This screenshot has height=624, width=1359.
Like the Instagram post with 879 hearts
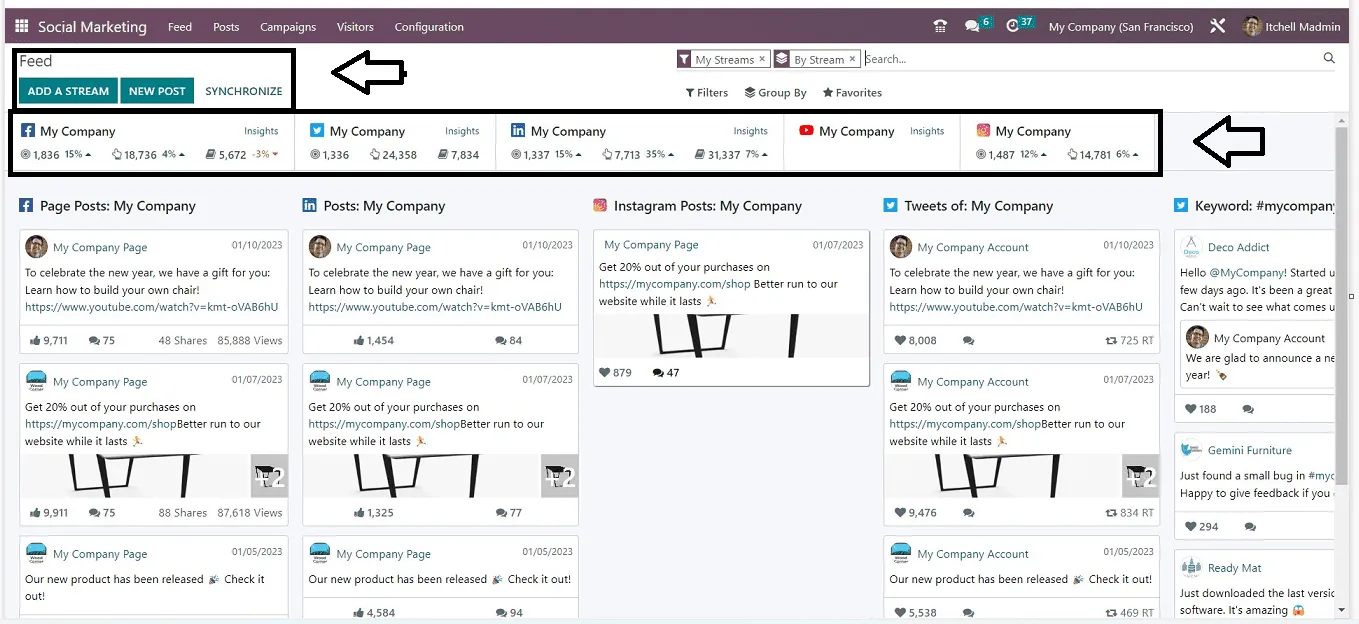615,372
